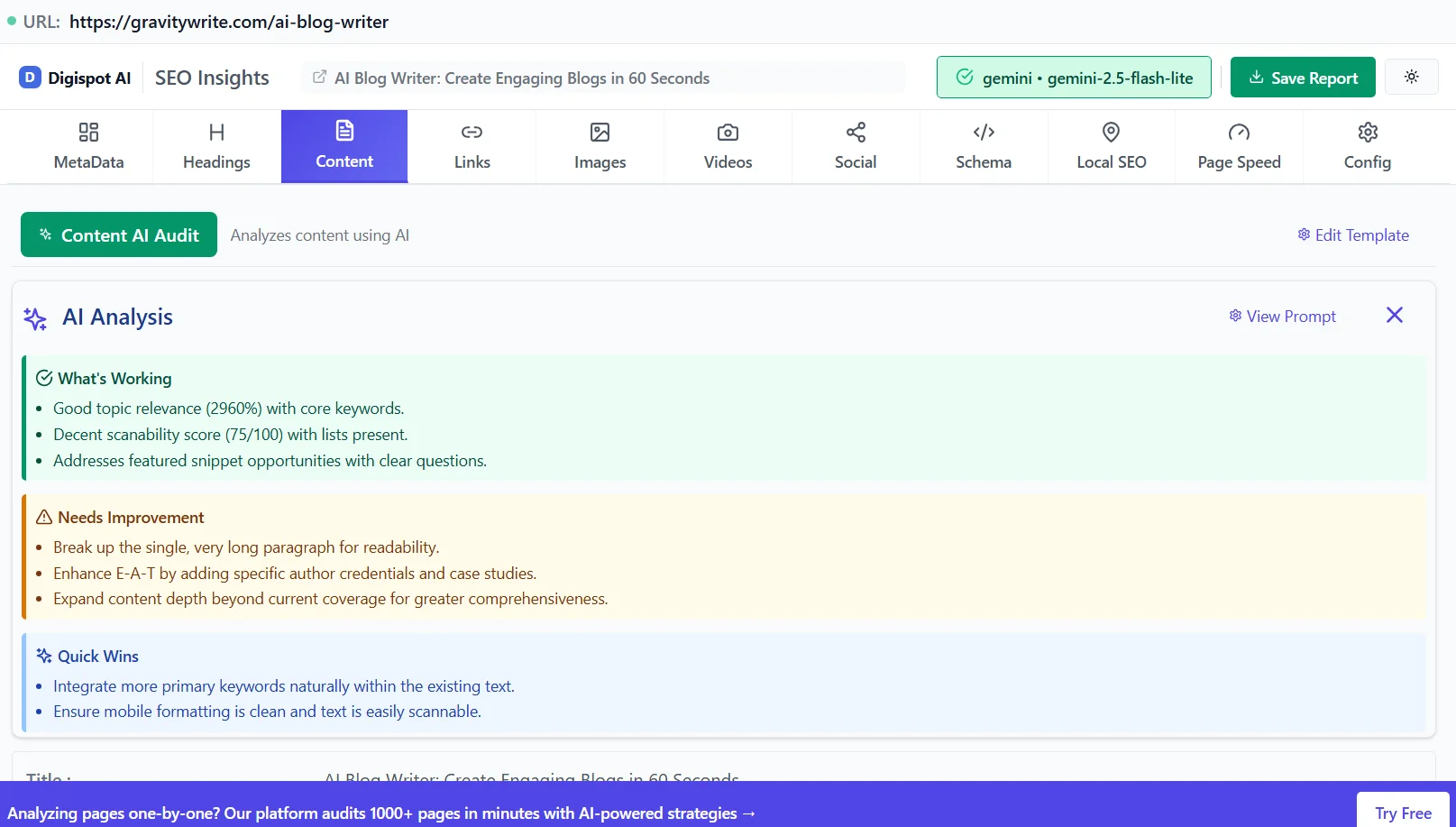
Task: Click the Digispot AI logo
Action: 74,78
